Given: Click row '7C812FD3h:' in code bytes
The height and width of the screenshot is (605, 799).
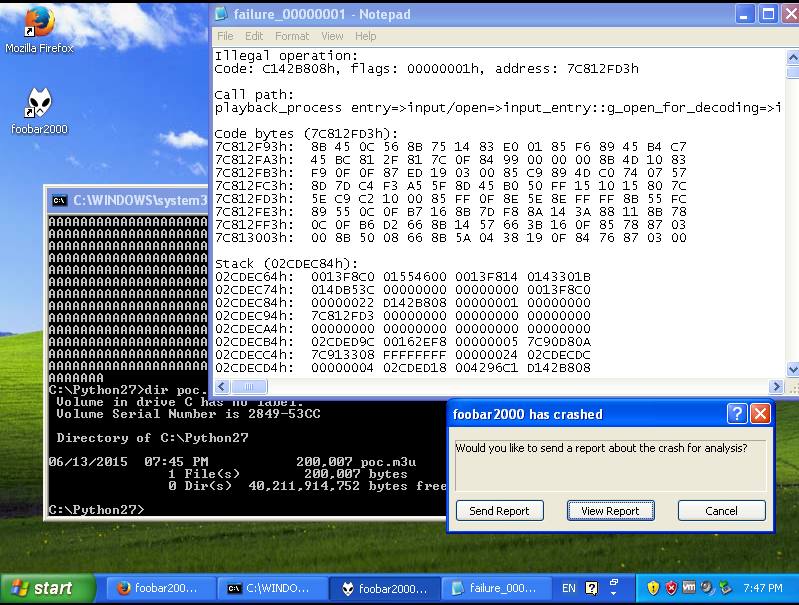Looking at the screenshot, I should pyautogui.click(x=450, y=199).
